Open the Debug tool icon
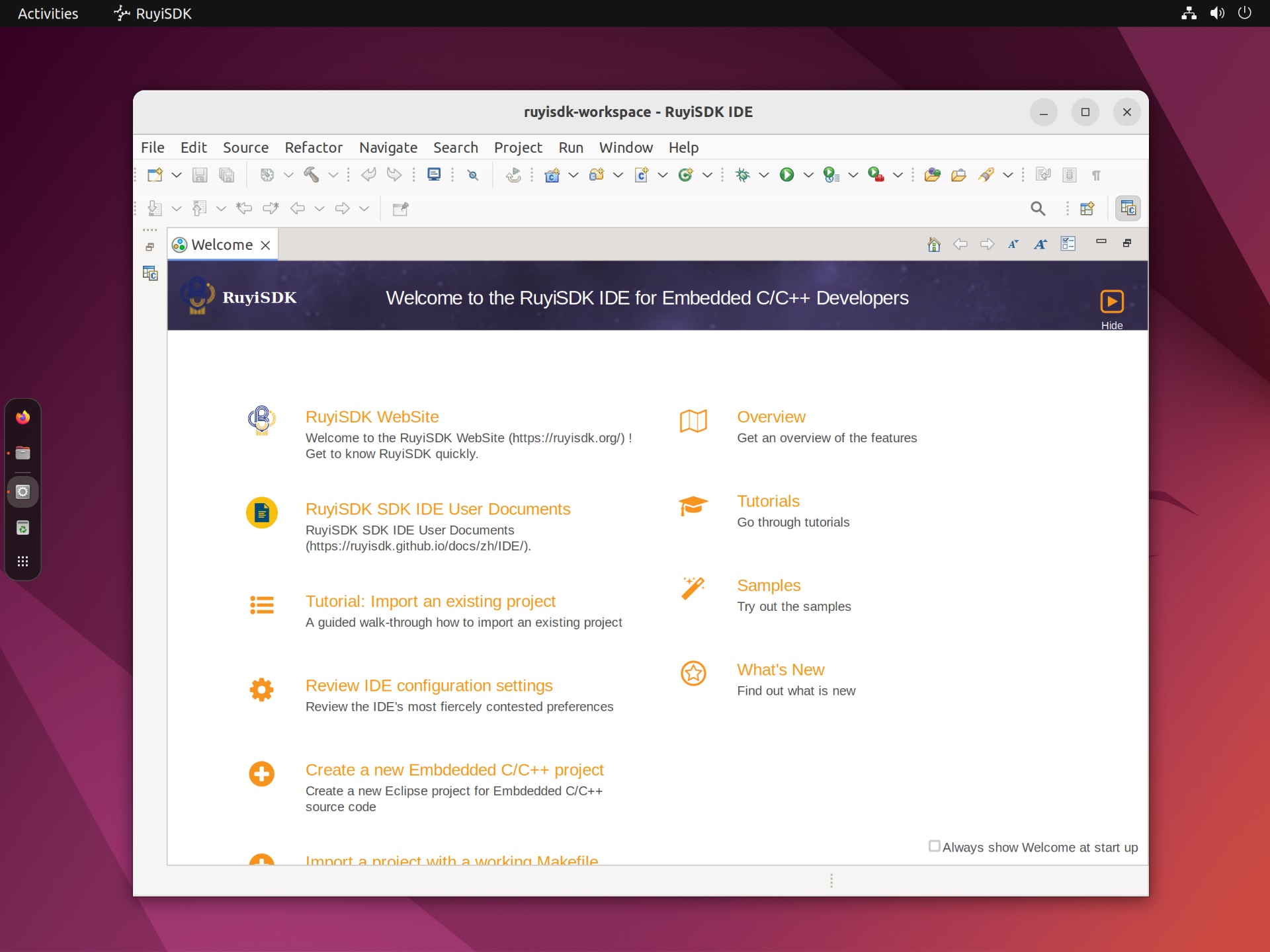The height and width of the screenshot is (952, 1270). [x=742, y=174]
